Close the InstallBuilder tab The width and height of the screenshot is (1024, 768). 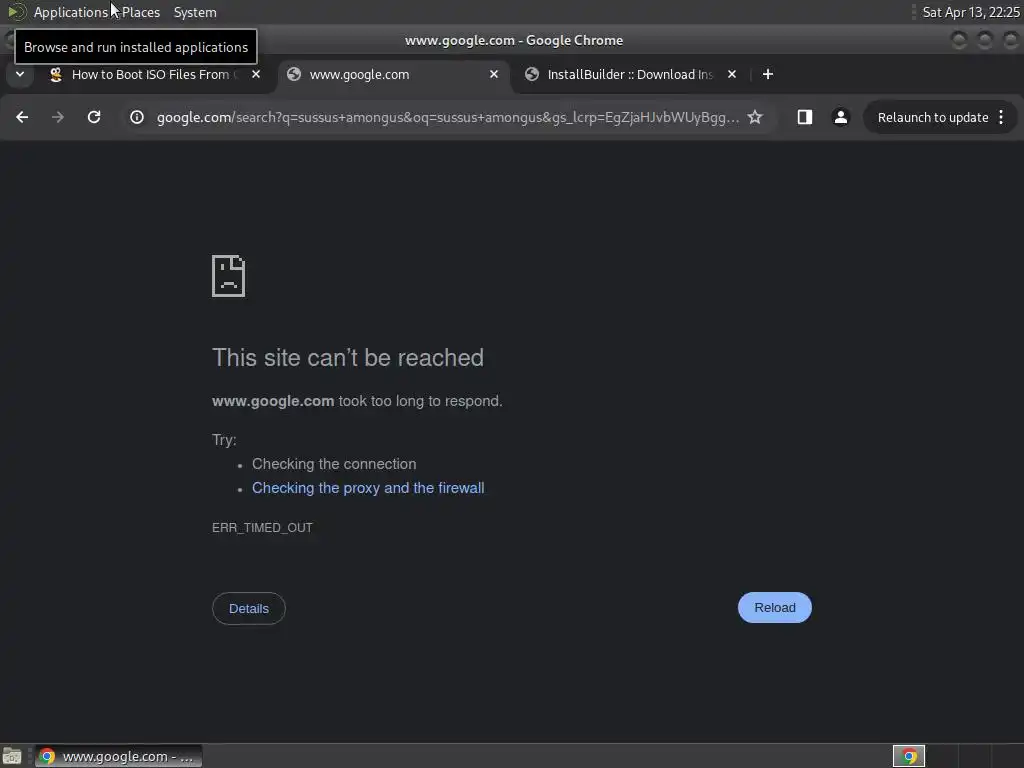pyautogui.click(x=732, y=74)
